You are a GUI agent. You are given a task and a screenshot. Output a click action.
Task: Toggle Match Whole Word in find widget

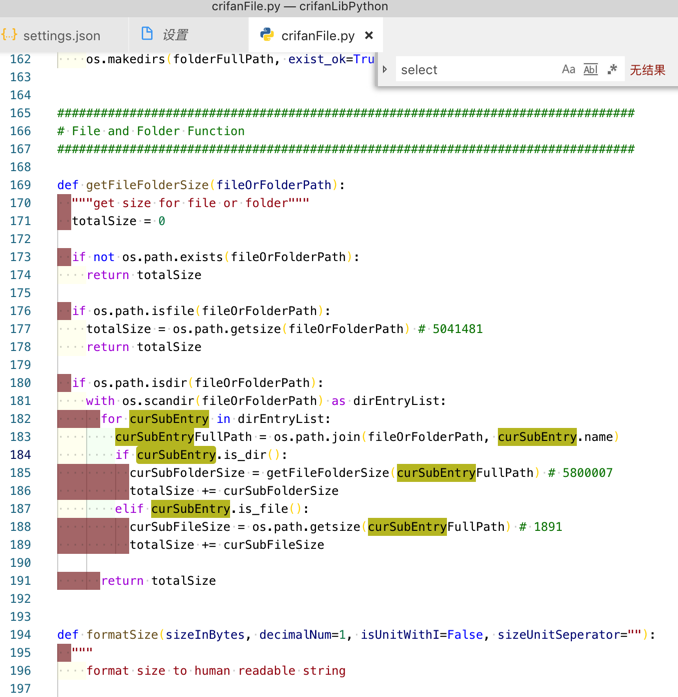coord(590,69)
